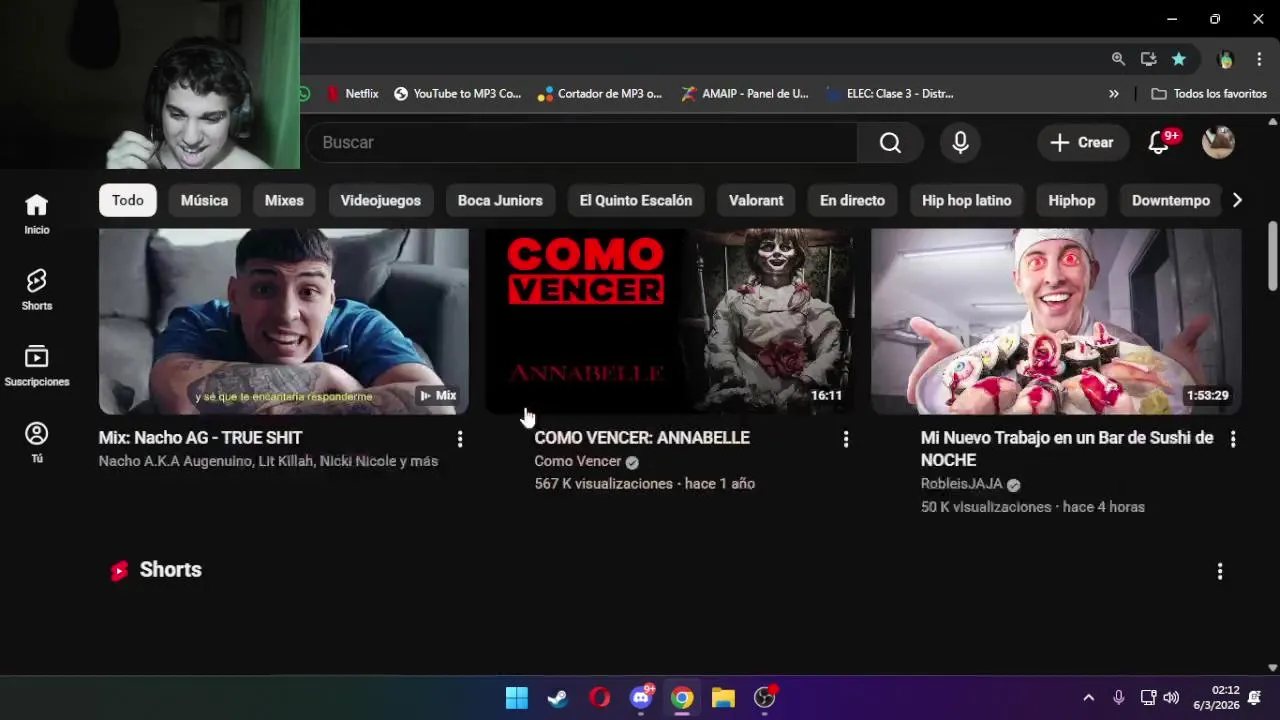Image resolution: width=1280 pixels, height=720 pixels.
Task: Select the Todo filter chip
Action: (x=128, y=200)
